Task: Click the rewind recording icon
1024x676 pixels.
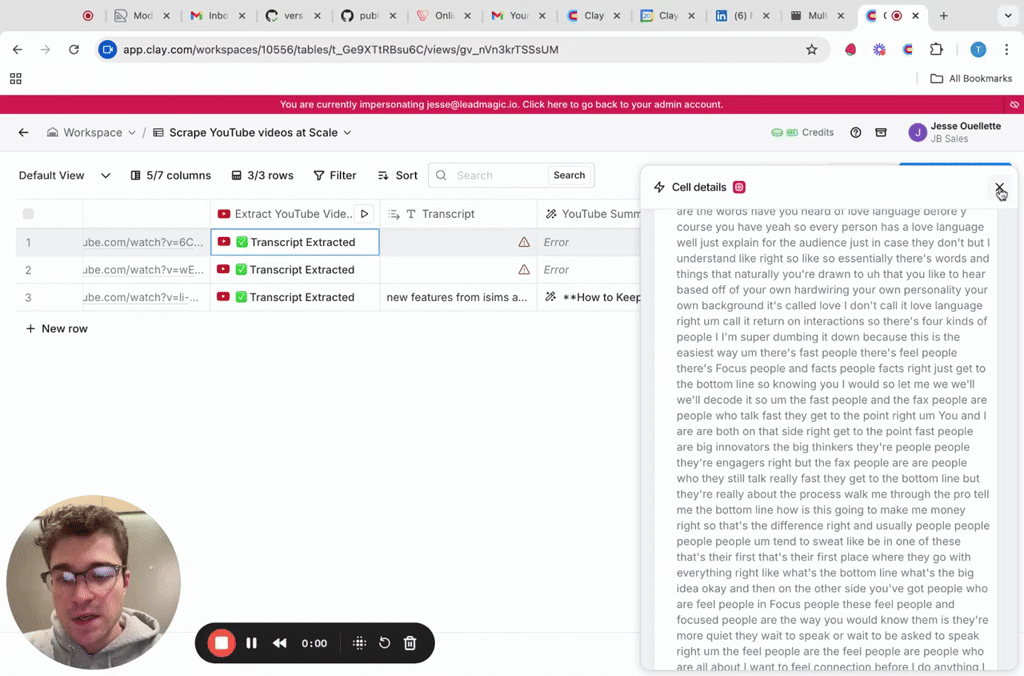Action: pos(280,643)
